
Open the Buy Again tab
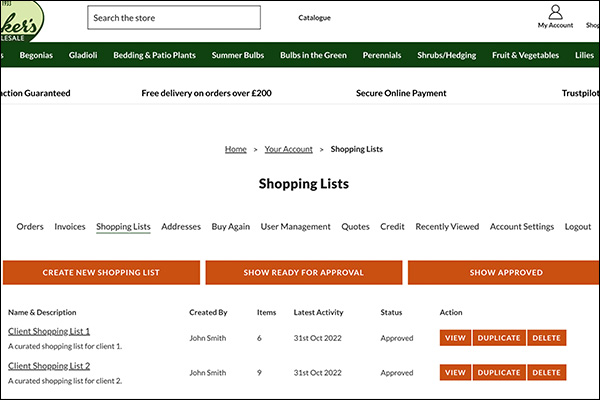pos(231,227)
